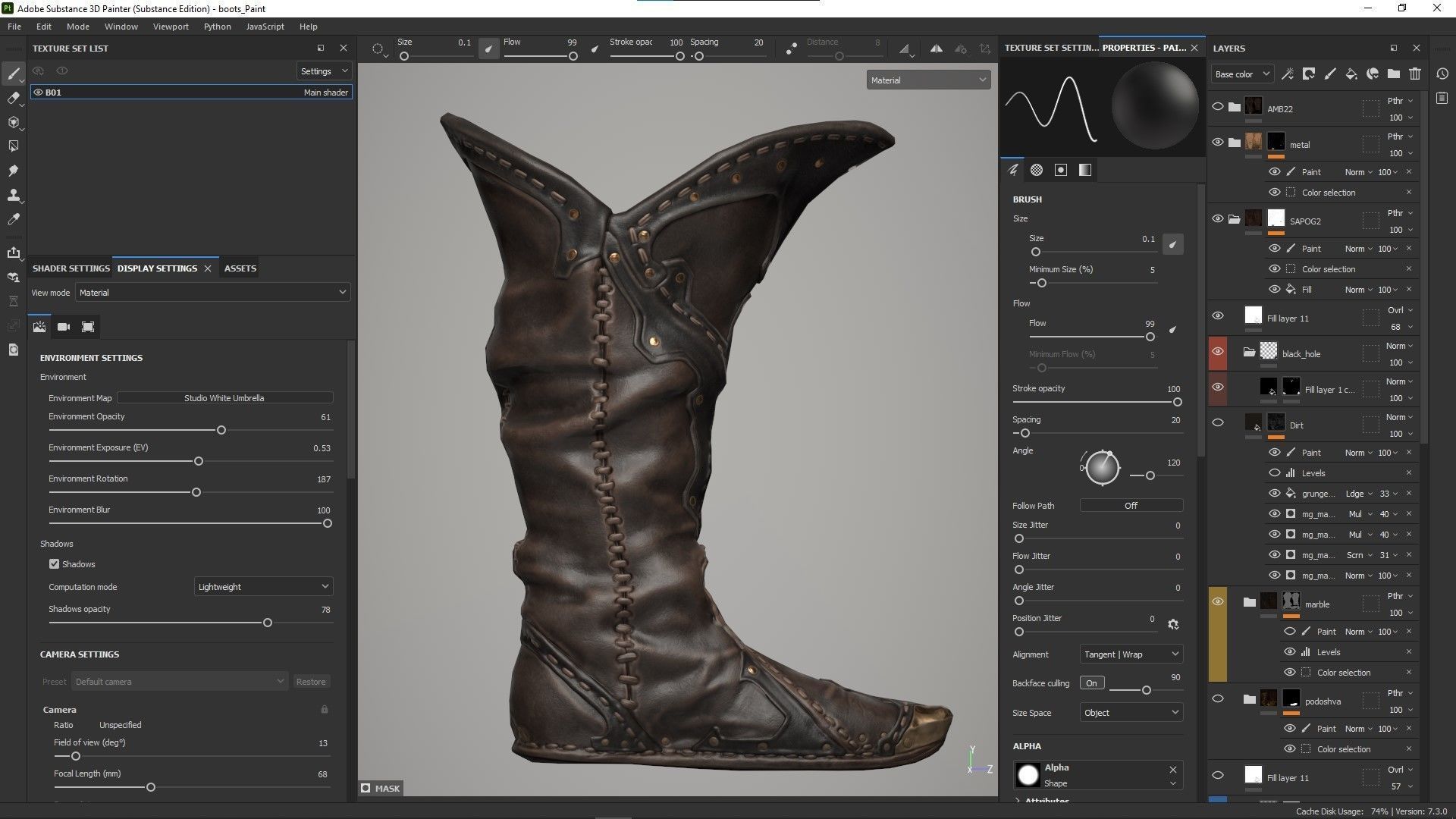
Task: Toggle B01 texture set visibility eye
Action: [38, 93]
